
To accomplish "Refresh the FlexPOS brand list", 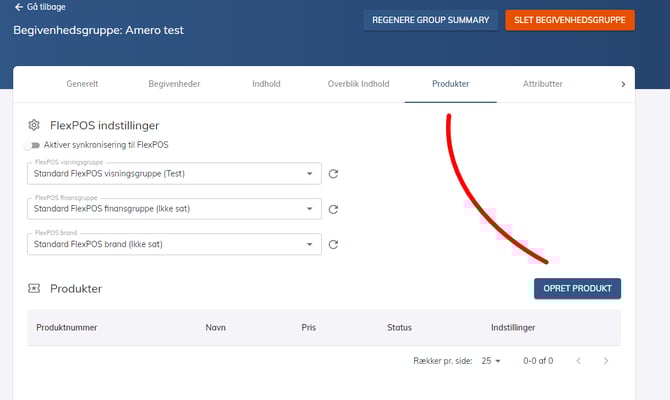I will click(x=334, y=245).
